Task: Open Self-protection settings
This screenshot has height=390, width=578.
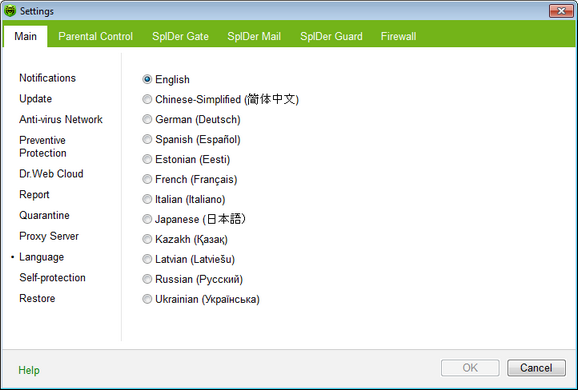Action: [52, 277]
